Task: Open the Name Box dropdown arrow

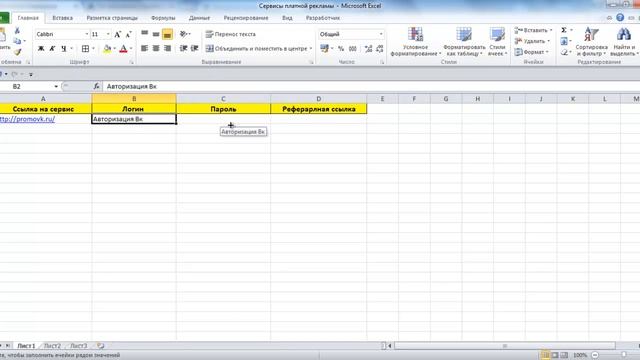Action: [56, 87]
